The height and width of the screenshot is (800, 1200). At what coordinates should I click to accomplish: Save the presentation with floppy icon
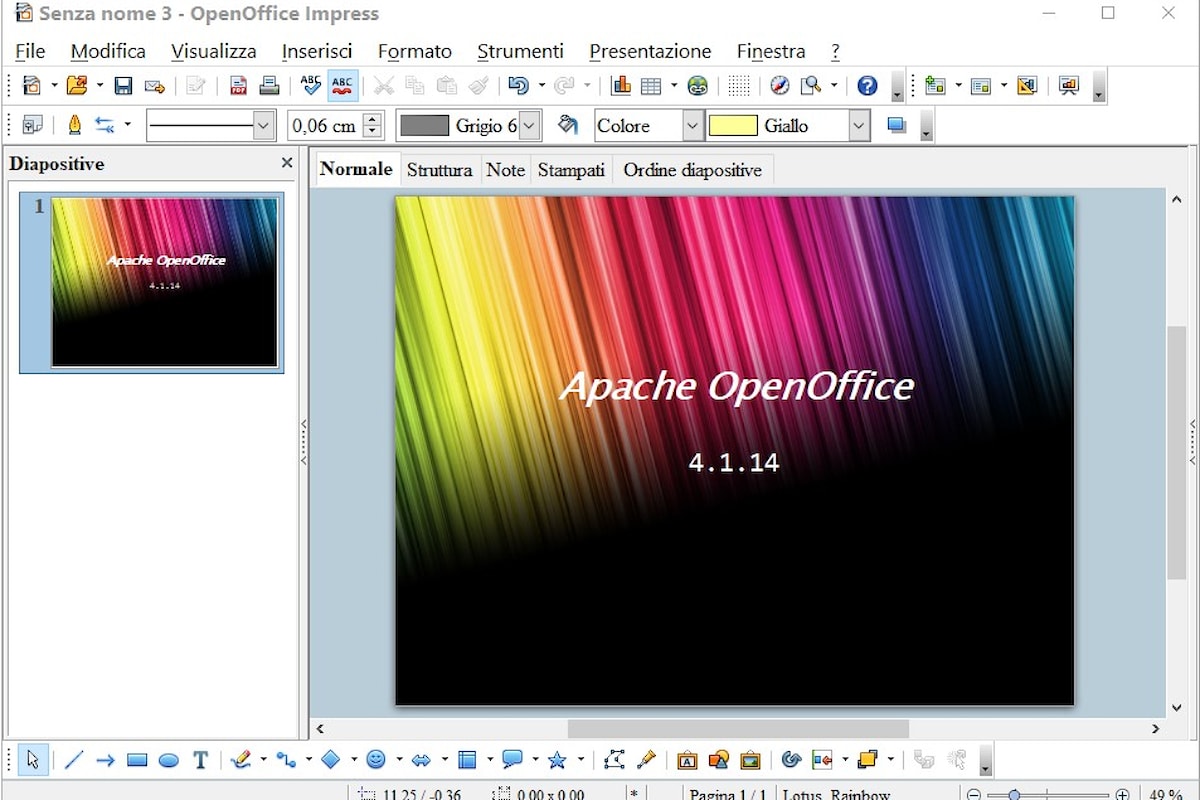tap(123, 86)
